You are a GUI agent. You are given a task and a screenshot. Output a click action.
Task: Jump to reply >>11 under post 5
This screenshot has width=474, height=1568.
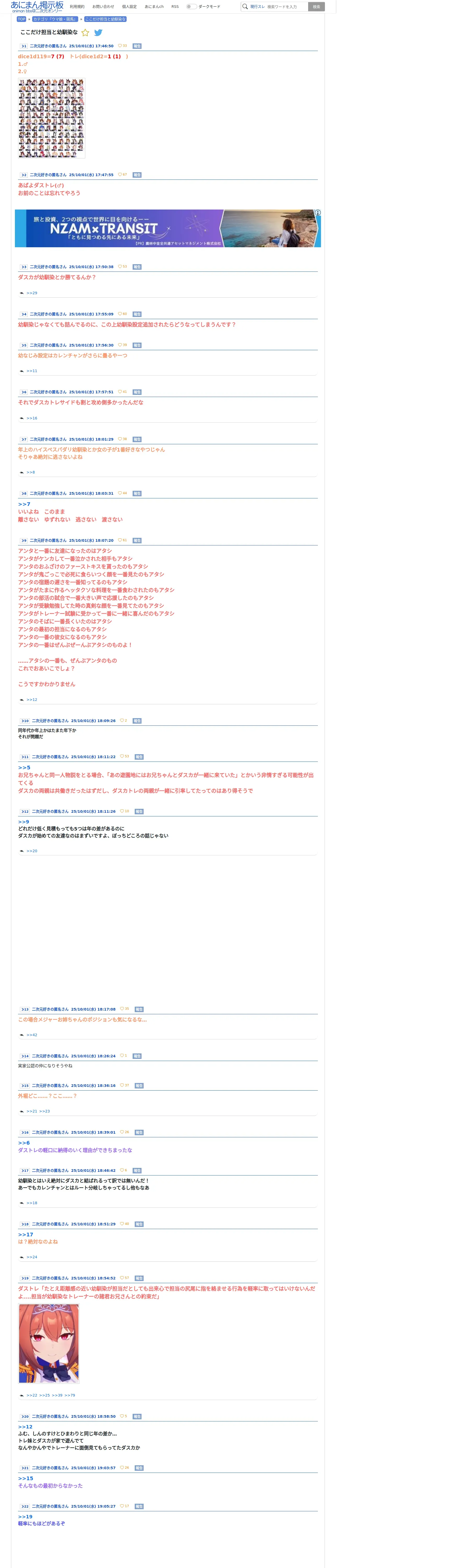coord(32,371)
